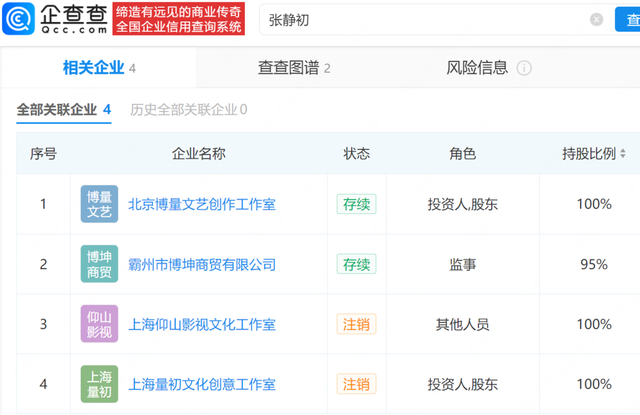Click the 博坤商贸 company logo
The width and height of the screenshot is (640, 415).
(x=99, y=264)
